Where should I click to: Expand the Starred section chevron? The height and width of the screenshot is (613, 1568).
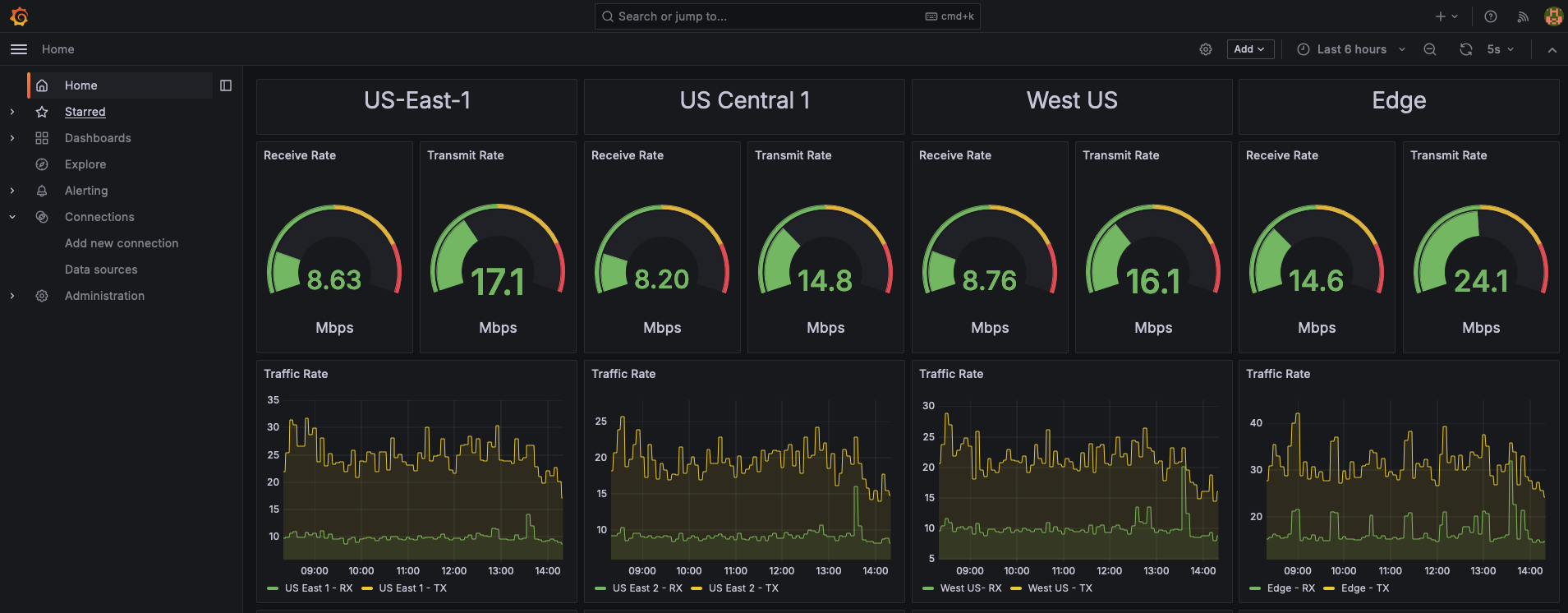12,112
